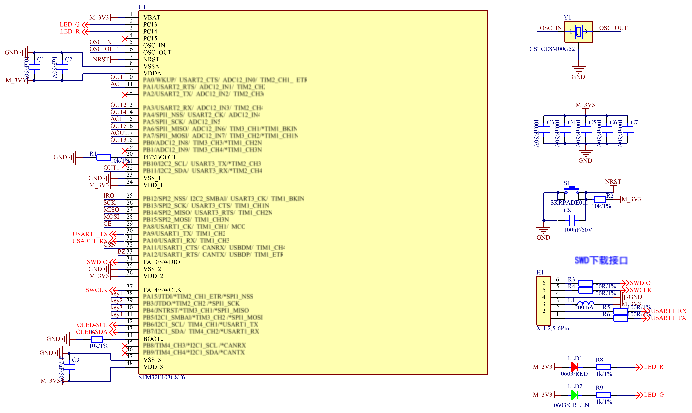Click ground symbol below decoupling capacitor bank
This screenshot has height=413, width=692.
(x=585, y=154)
